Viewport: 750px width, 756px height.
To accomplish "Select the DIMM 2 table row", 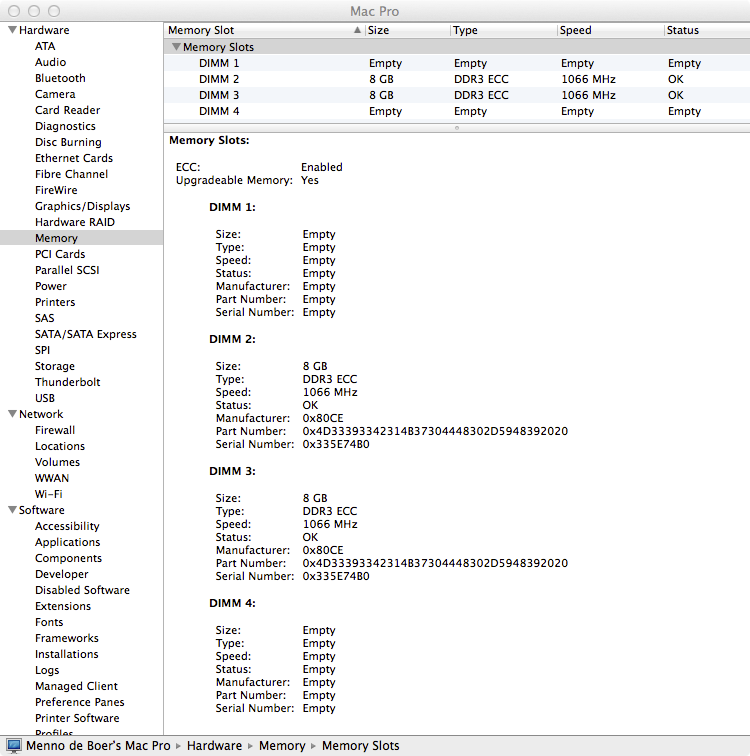I will (457, 79).
